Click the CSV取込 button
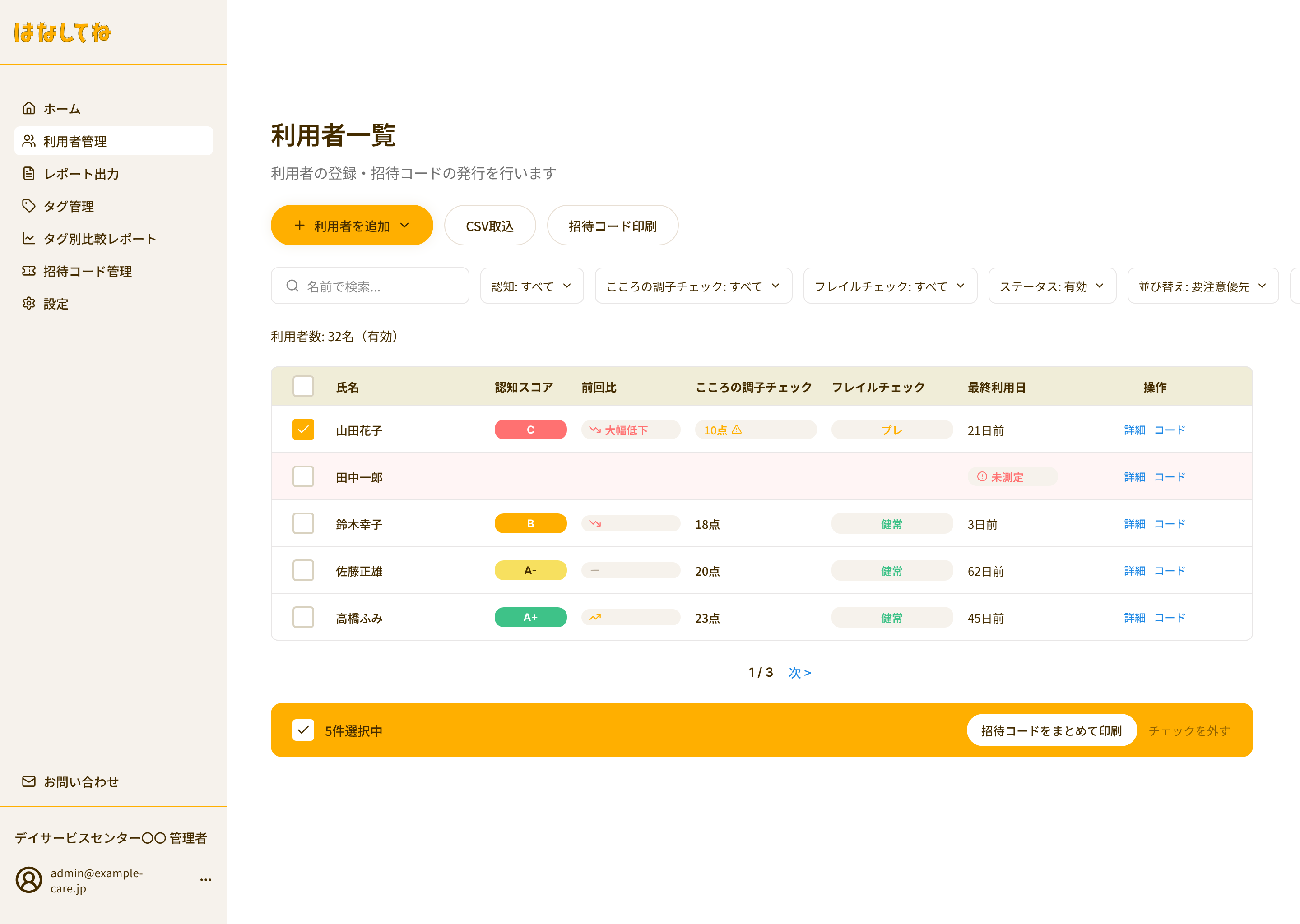The image size is (1300, 924). click(x=489, y=225)
